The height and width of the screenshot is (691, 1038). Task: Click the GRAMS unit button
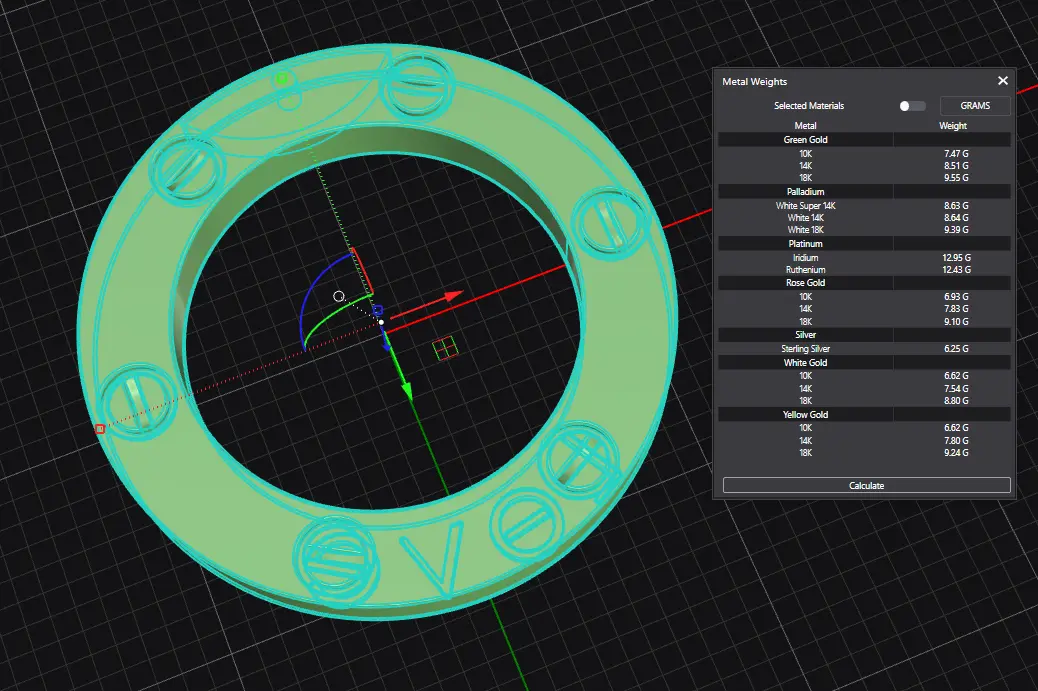click(974, 106)
